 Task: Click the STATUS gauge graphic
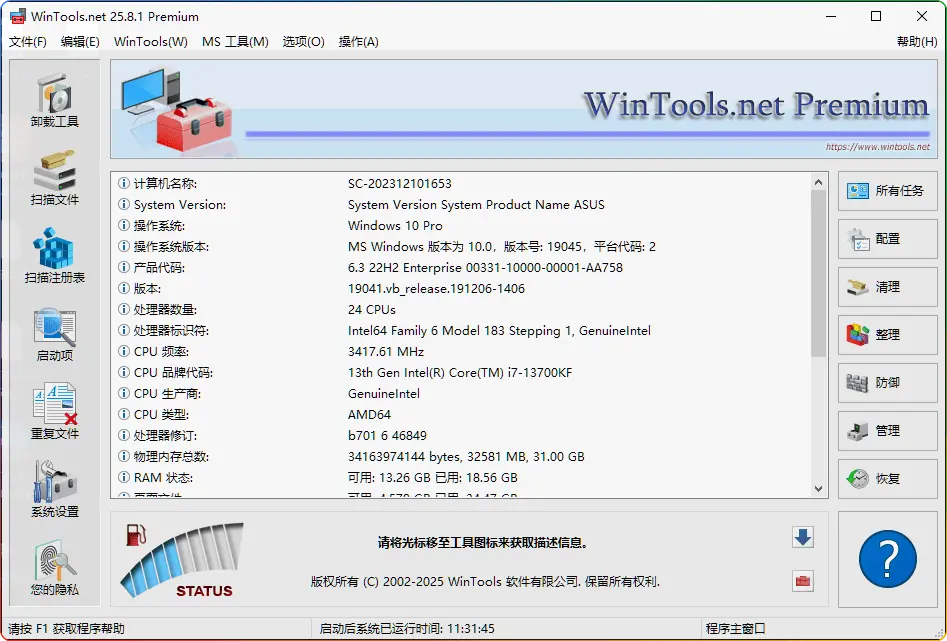point(182,561)
